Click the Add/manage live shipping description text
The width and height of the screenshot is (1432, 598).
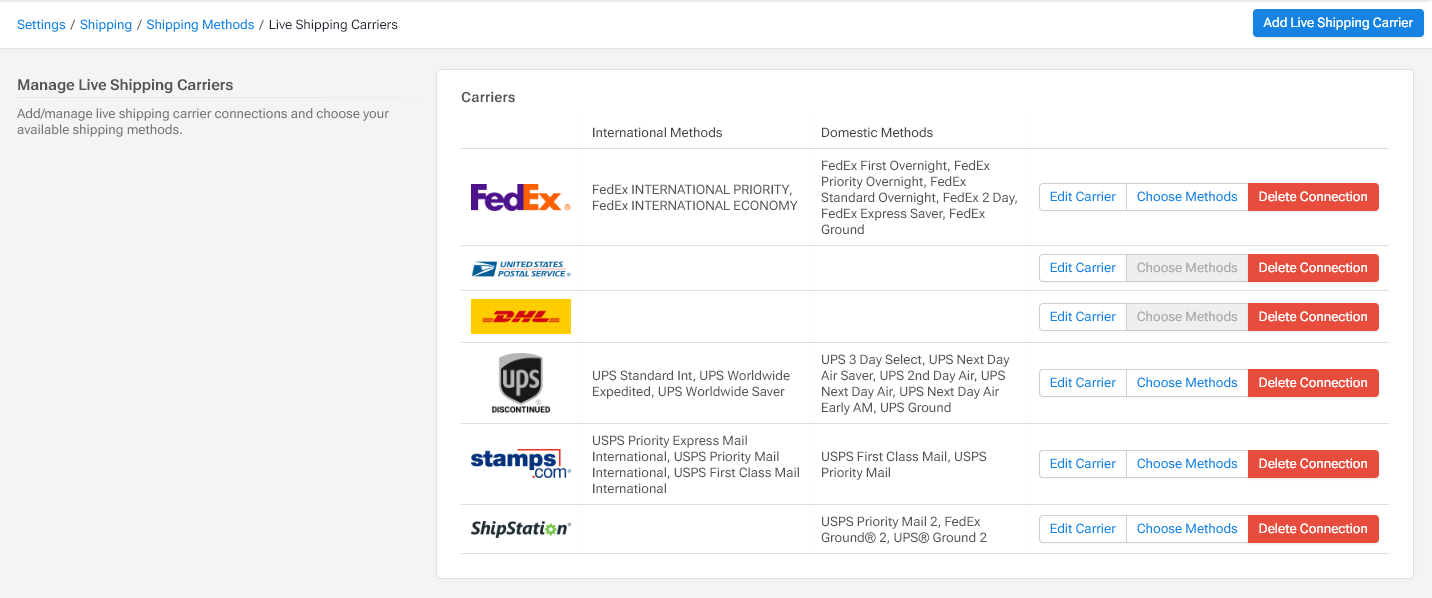pos(203,121)
